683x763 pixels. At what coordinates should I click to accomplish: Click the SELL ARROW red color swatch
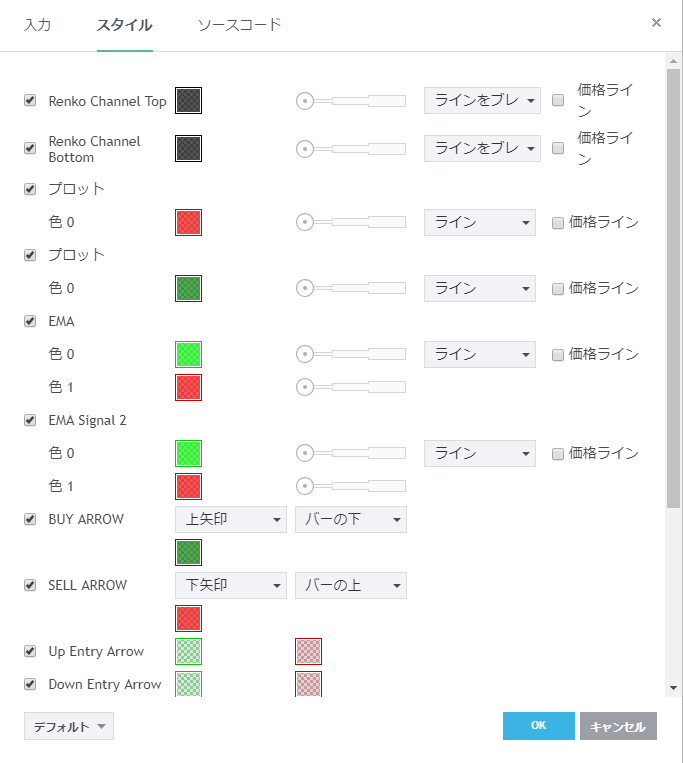(188, 618)
